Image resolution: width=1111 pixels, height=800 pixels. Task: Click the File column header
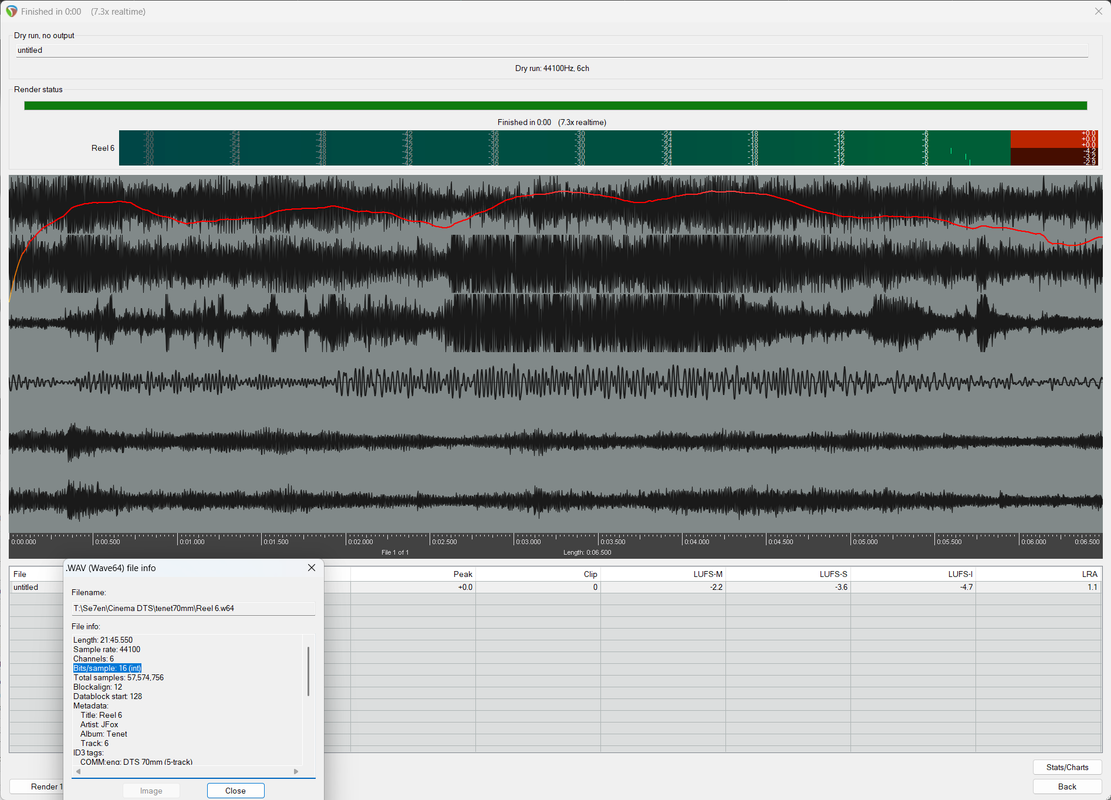pos(36,574)
